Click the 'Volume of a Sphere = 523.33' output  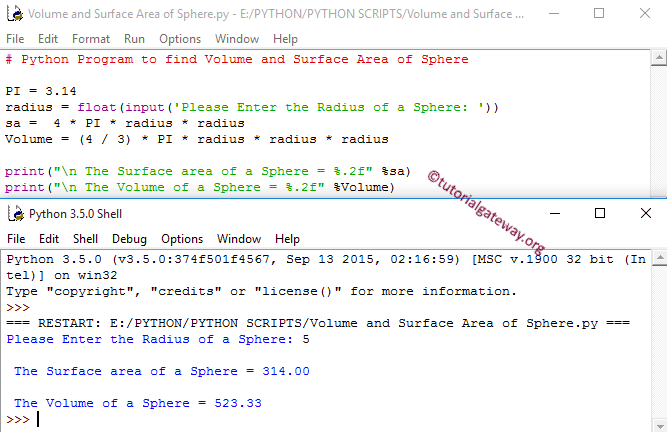pos(138,403)
